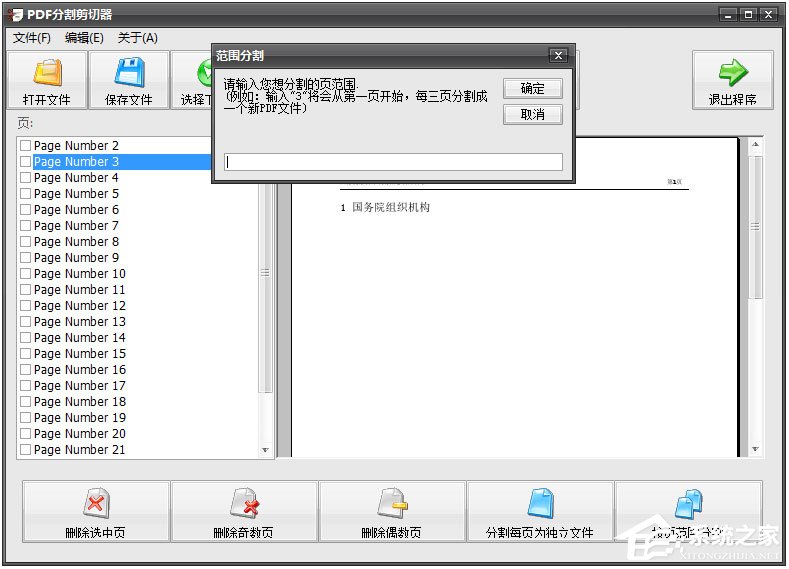
Task: Open the 关于(A) menu
Action: coord(137,38)
